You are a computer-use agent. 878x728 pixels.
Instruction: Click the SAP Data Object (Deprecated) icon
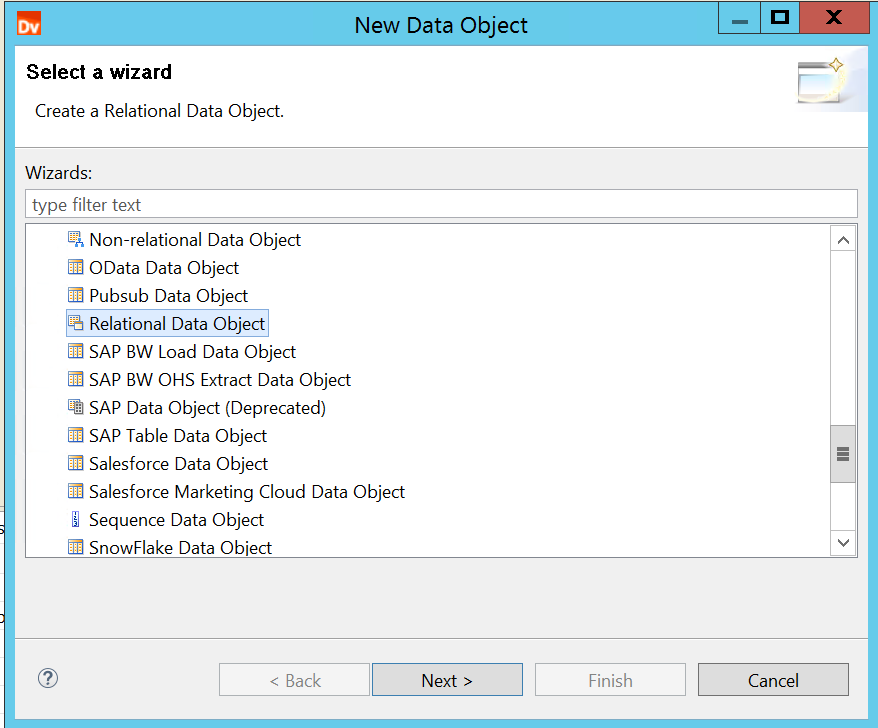click(x=75, y=408)
